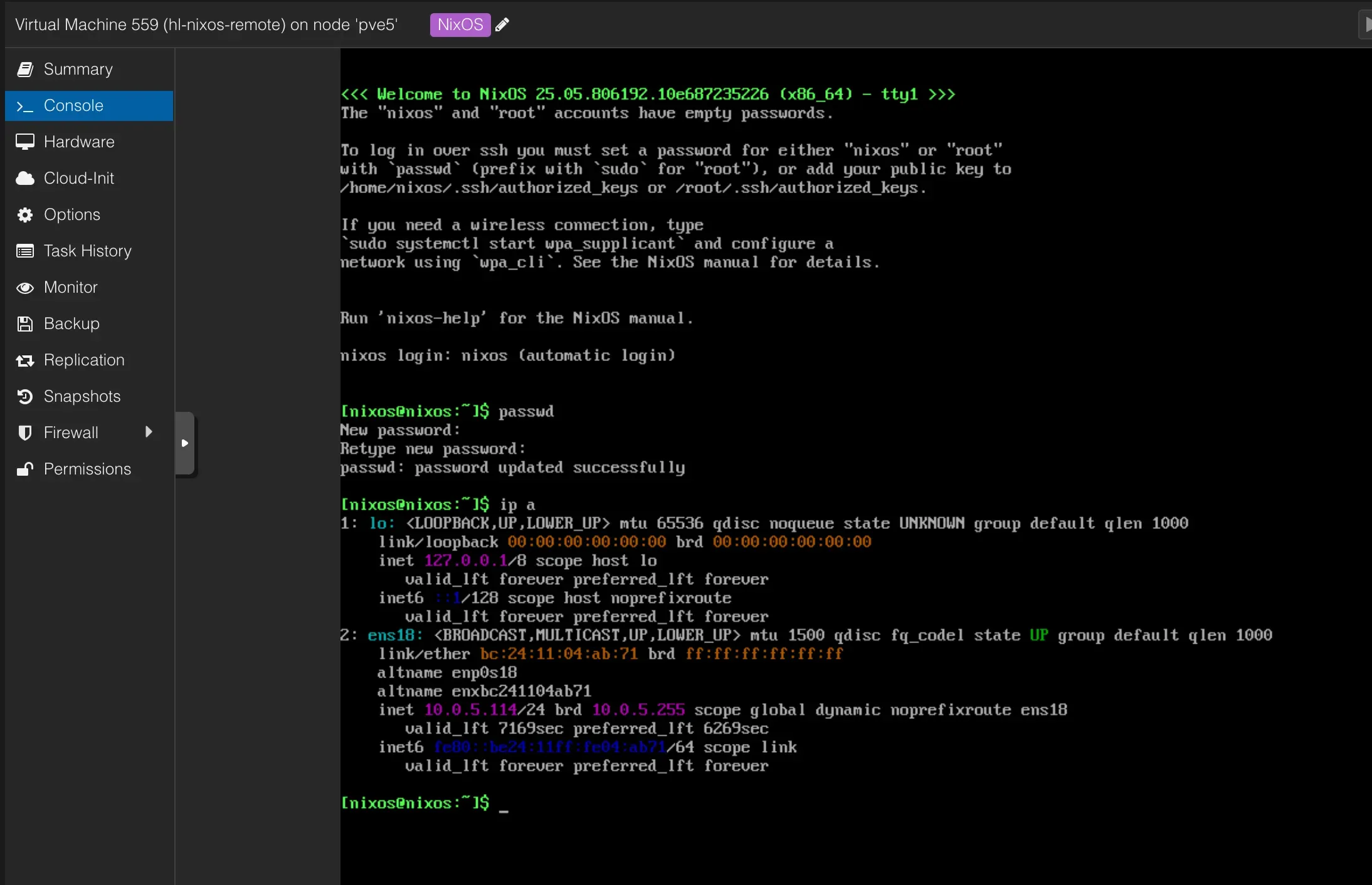This screenshot has height=885, width=1372.
Task: Switch to the Summary tab
Action: [77, 69]
